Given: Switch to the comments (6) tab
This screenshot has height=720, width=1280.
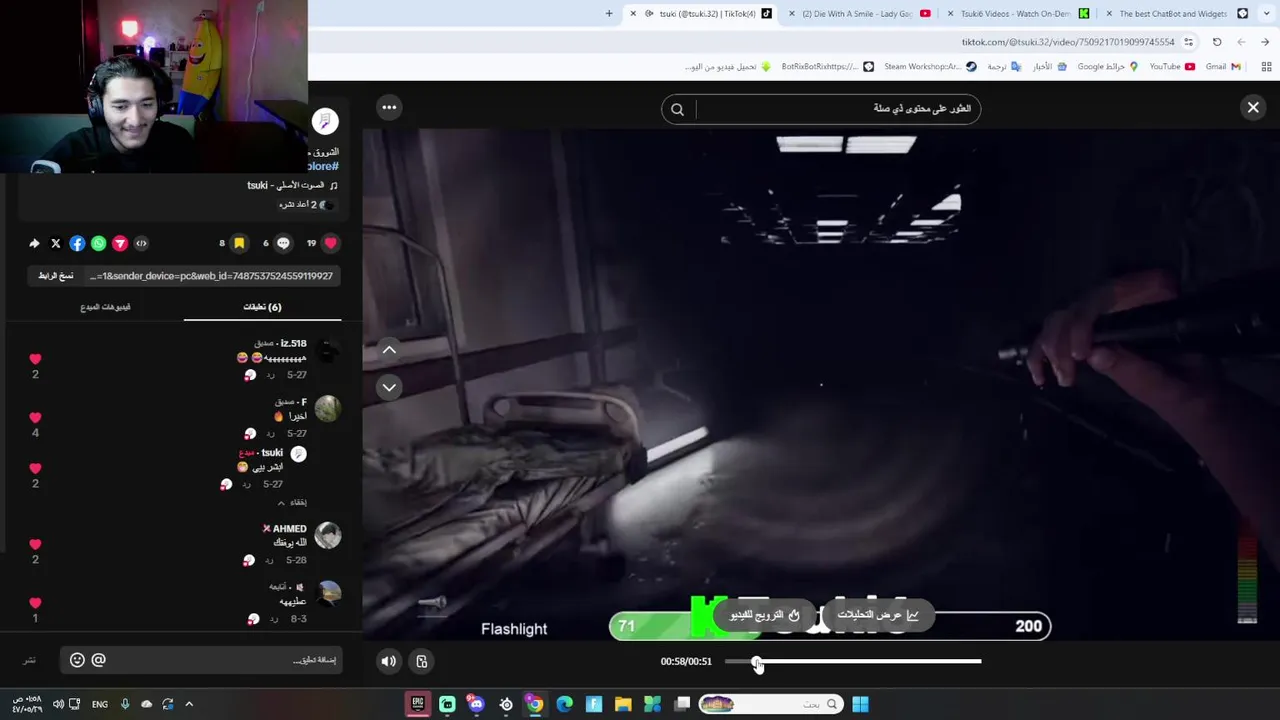Looking at the screenshot, I should 262,307.
